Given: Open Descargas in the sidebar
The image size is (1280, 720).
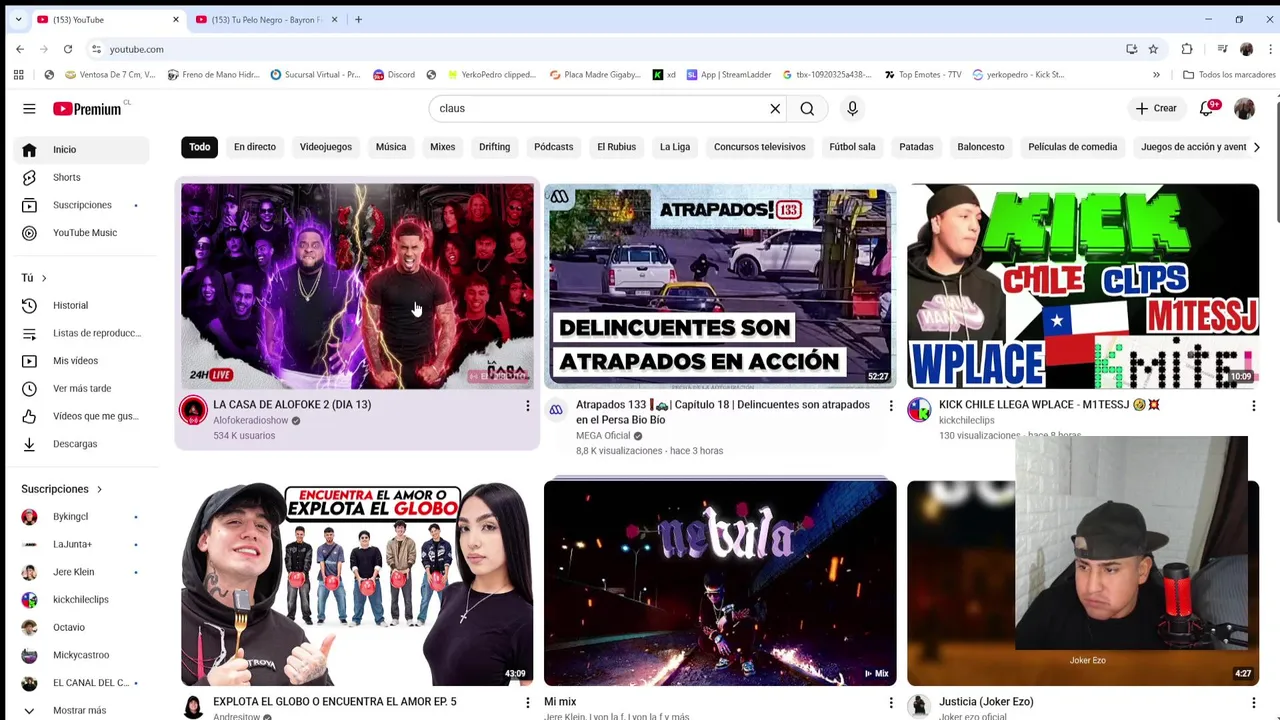Looking at the screenshot, I should [x=82, y=444].
